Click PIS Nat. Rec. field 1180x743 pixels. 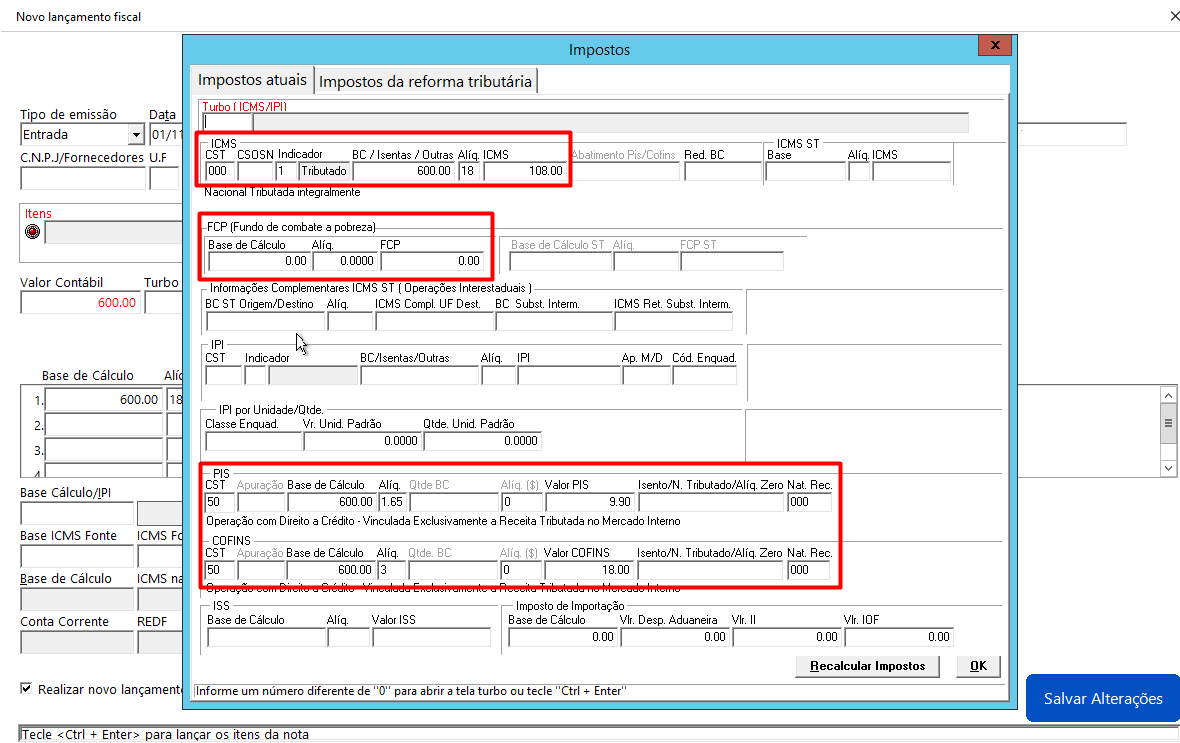[x=810, y=502]
